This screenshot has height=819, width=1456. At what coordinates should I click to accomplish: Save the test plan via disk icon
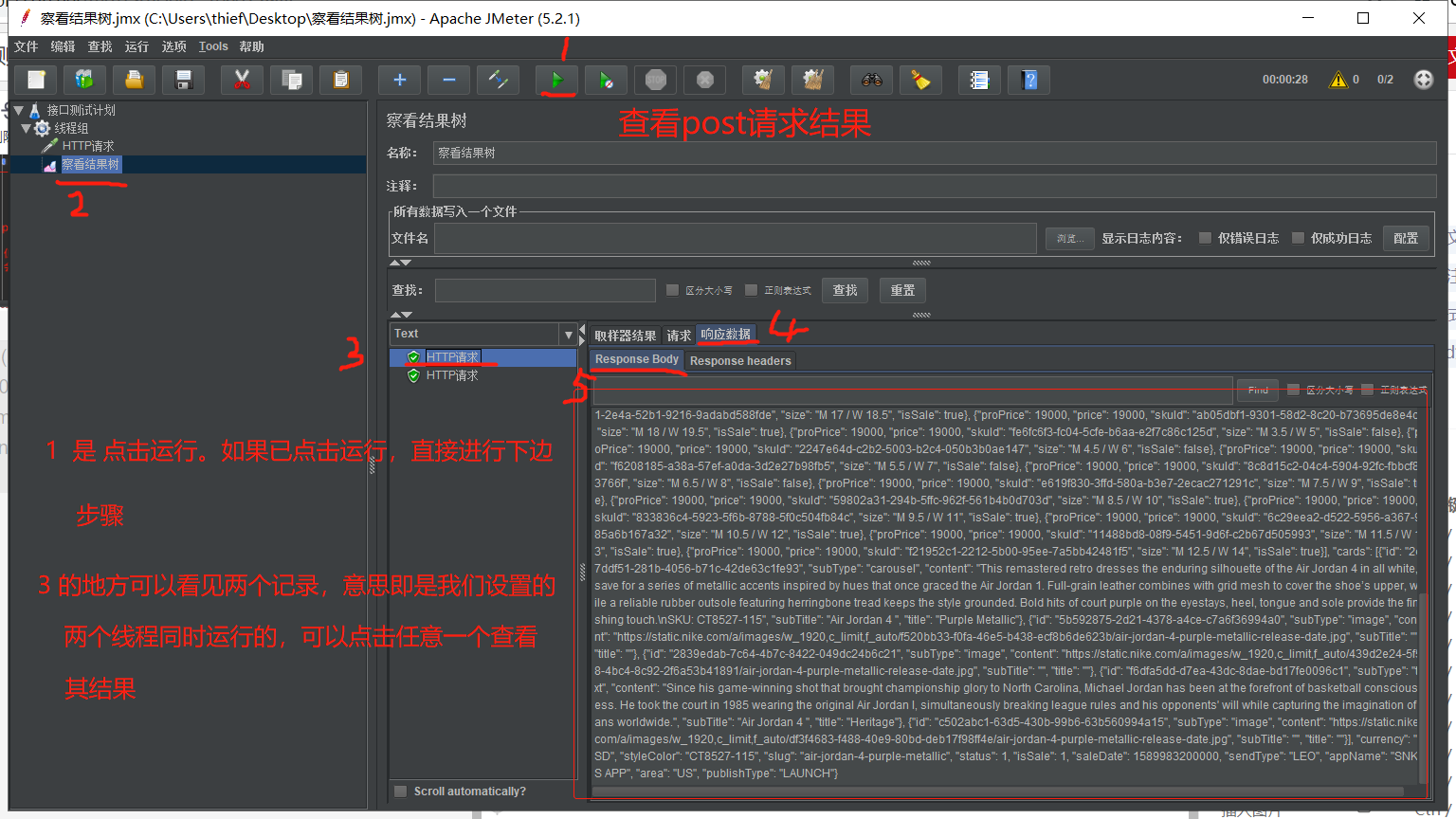(182, 80)
